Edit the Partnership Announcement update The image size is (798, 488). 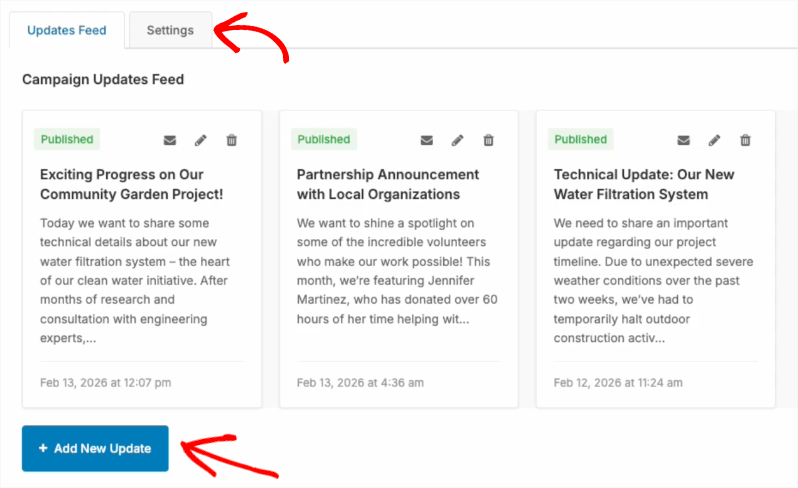click(x=457, y=140)
